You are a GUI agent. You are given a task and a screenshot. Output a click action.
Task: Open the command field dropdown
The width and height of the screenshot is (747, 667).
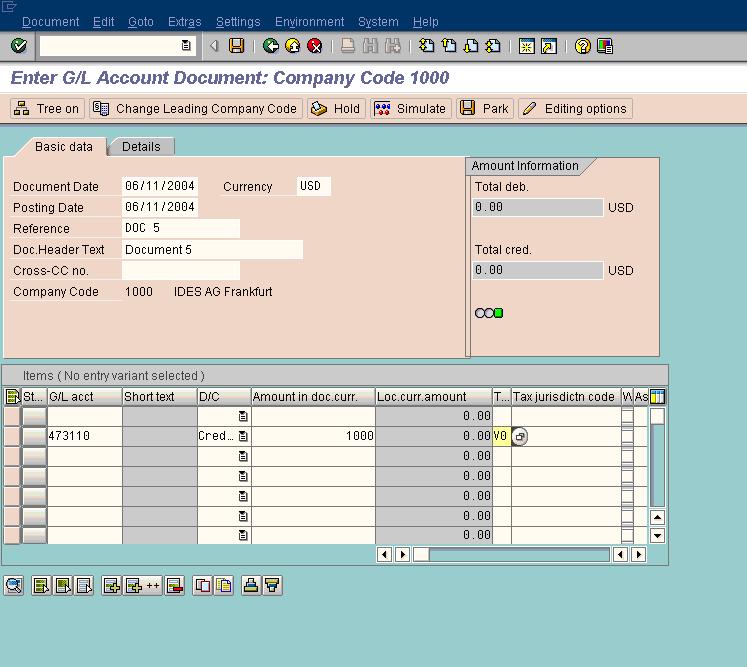click(186, 46)
